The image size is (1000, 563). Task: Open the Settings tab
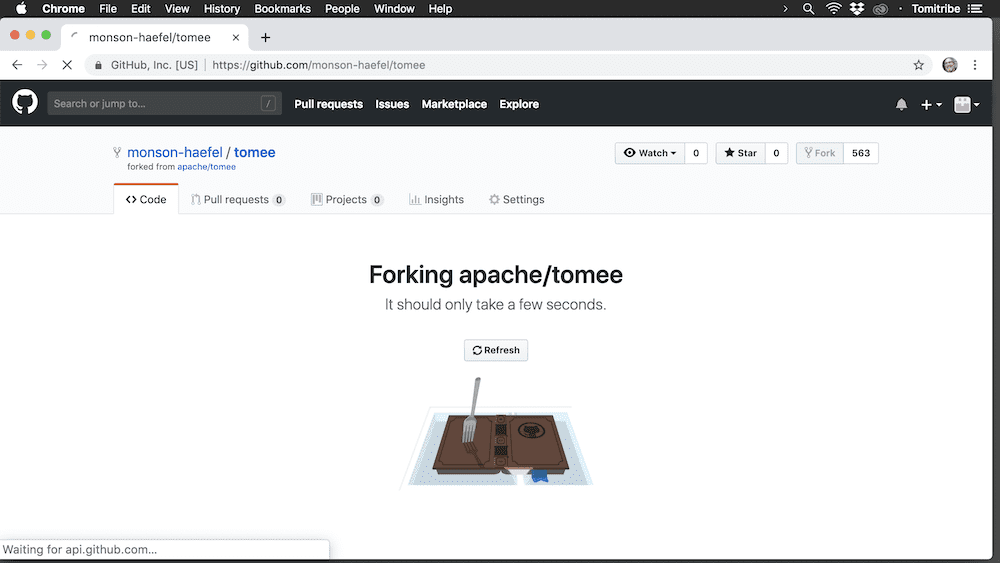point(517,200)
